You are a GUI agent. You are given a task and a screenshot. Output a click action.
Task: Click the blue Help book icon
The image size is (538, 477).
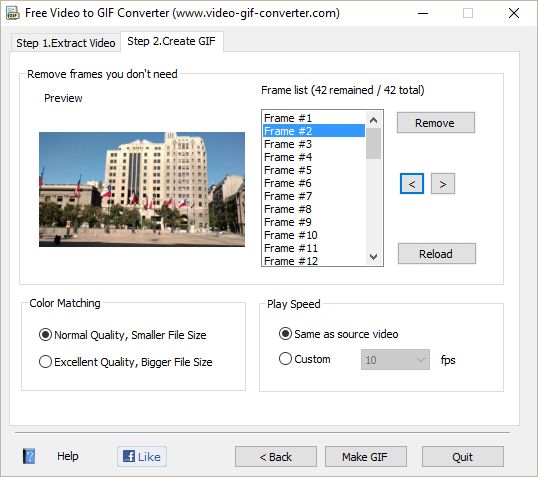coord(29,456)
